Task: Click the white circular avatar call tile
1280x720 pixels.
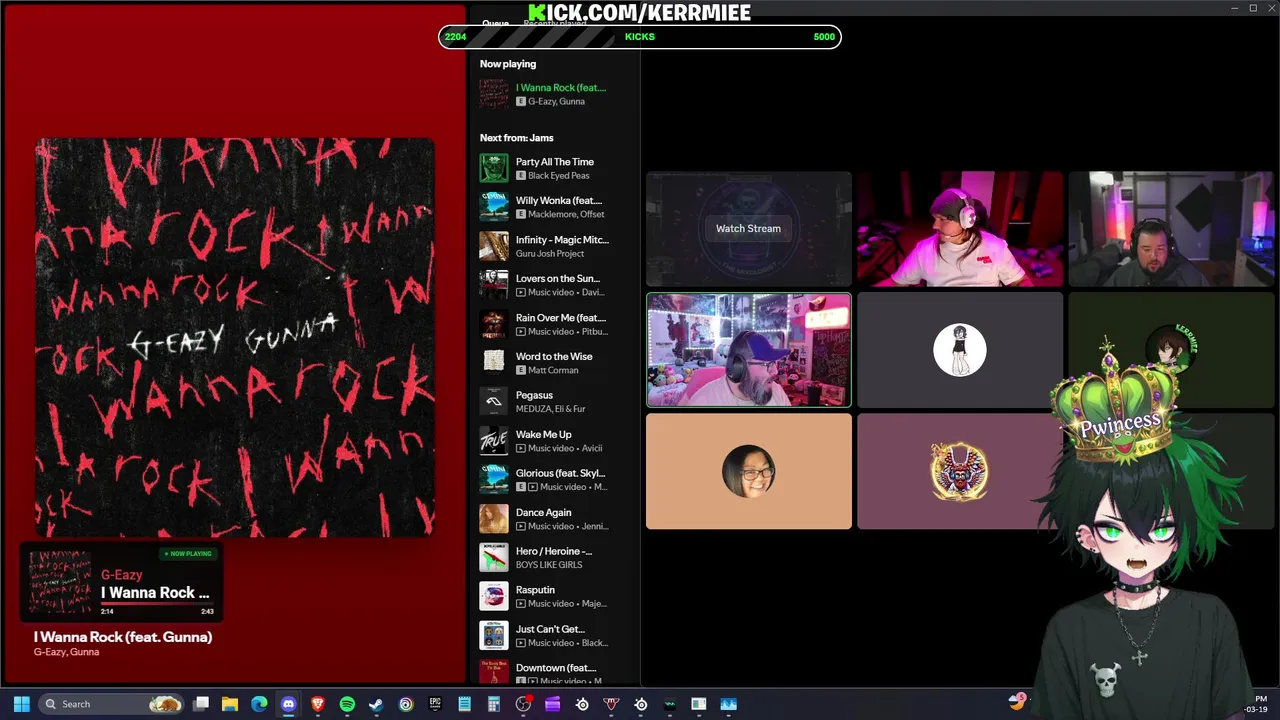Action: (x=960, y=350)
